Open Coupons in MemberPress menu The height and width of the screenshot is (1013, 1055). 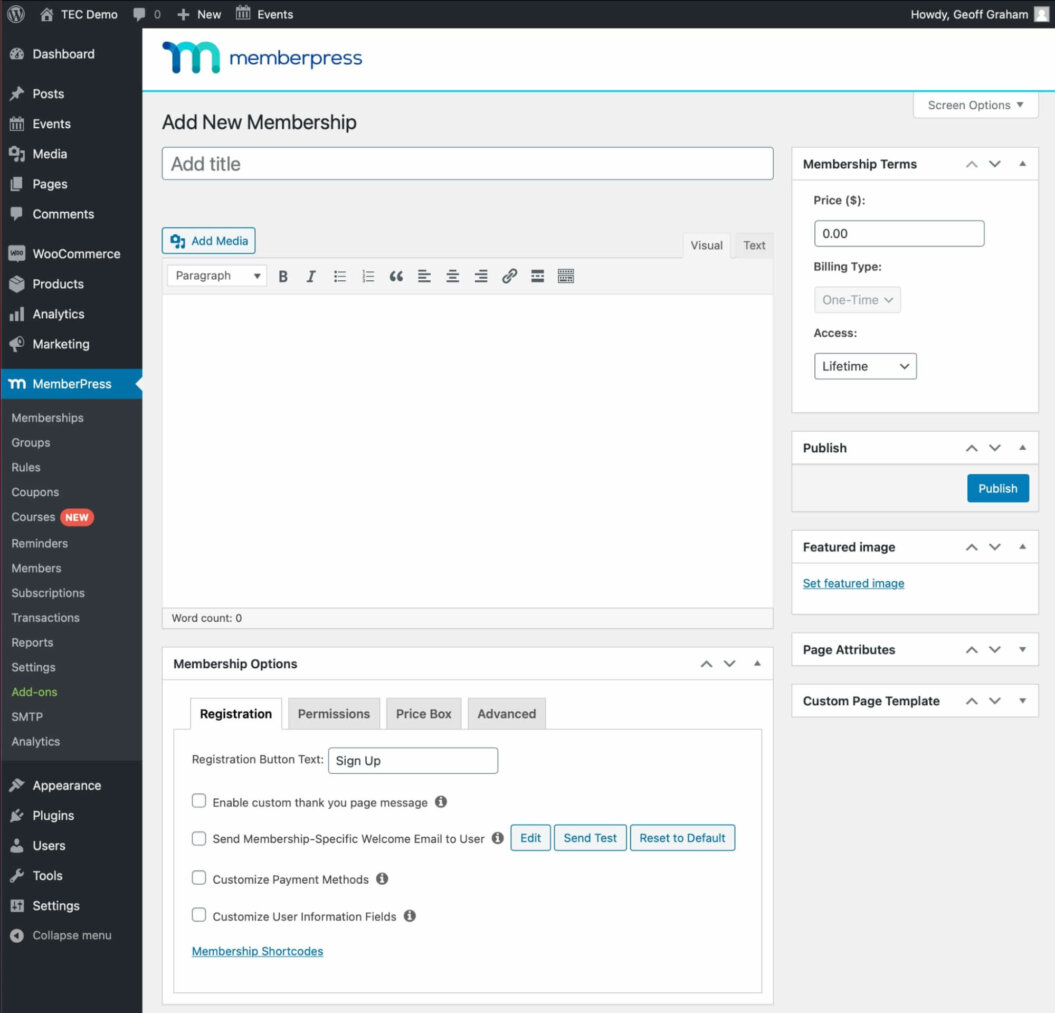(35, 492)
